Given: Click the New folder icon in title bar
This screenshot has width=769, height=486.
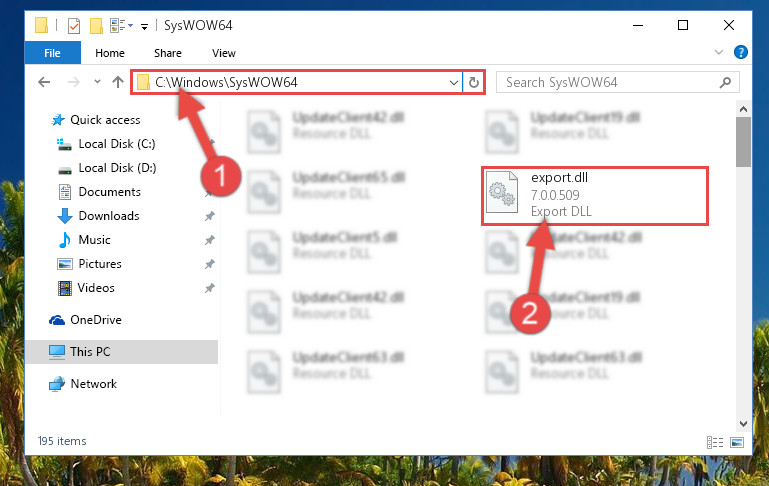Looking at the screenshot, I should pyautogui.click(x=96, y=26).
